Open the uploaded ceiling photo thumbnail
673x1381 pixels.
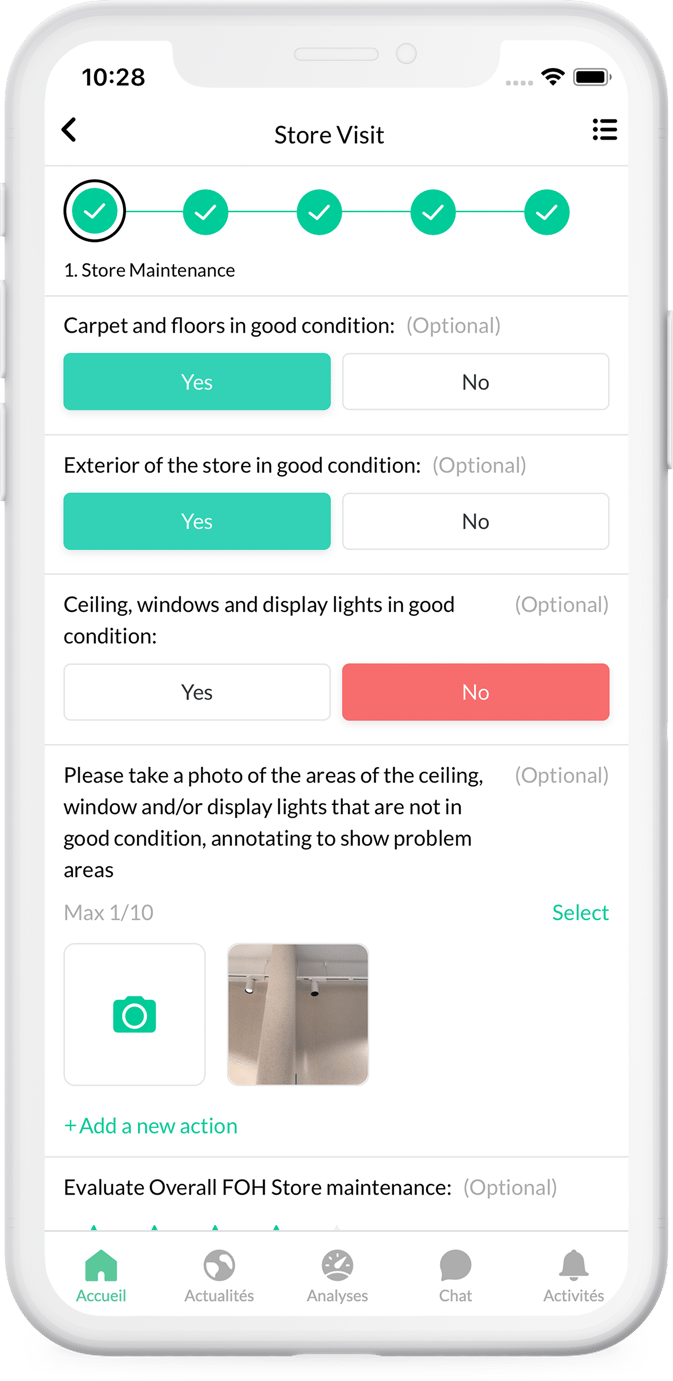[297, 1014]
